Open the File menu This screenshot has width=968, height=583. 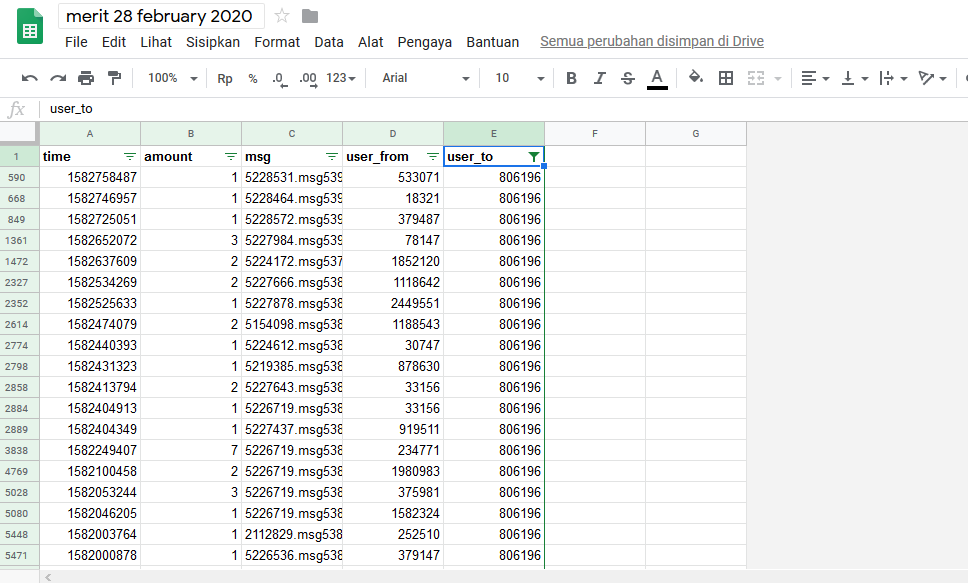(76, 42)
